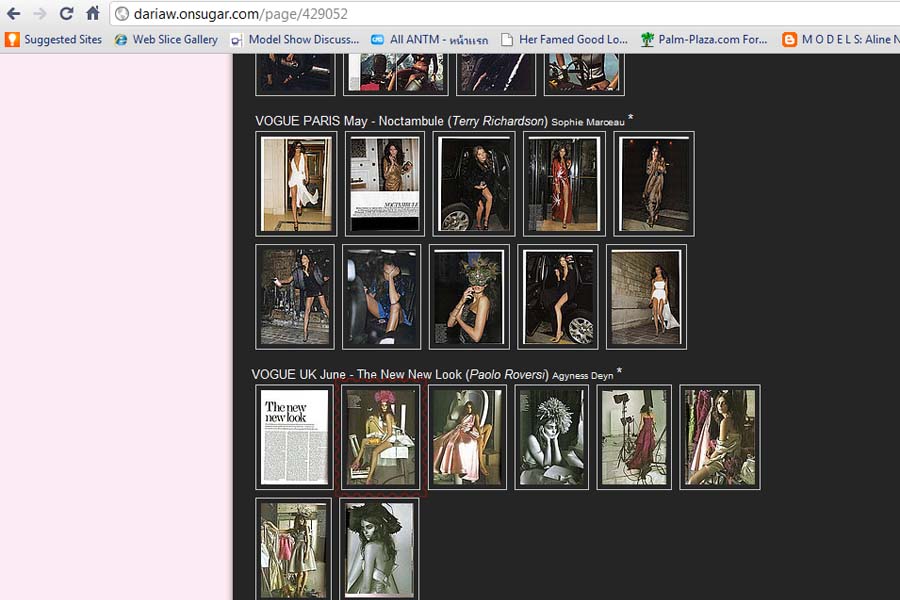
Task: Open Vogue Paris feathered mask thumbnail
Action: coord(469,297)
